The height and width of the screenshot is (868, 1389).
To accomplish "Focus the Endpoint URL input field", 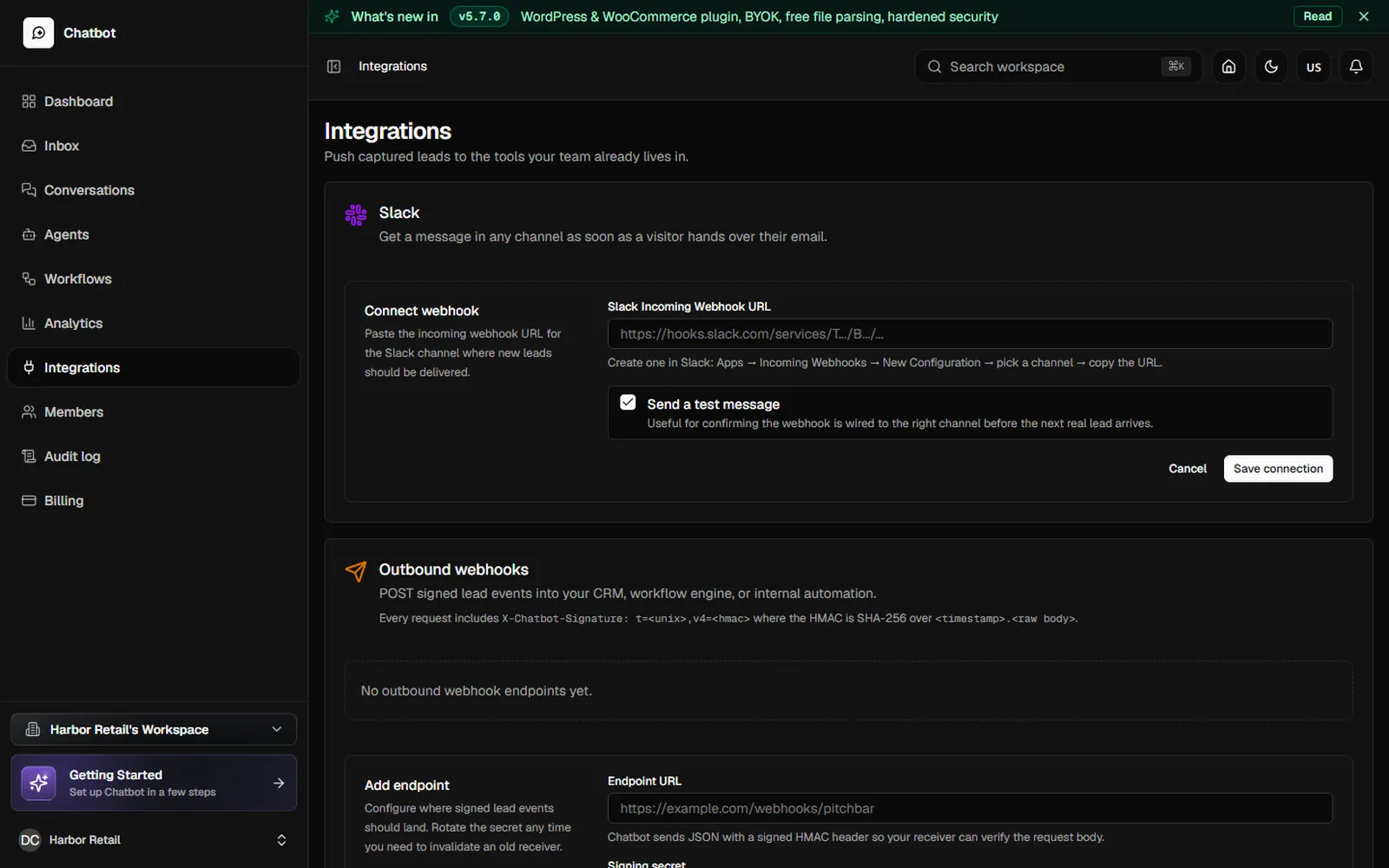I will click(970, 808).
